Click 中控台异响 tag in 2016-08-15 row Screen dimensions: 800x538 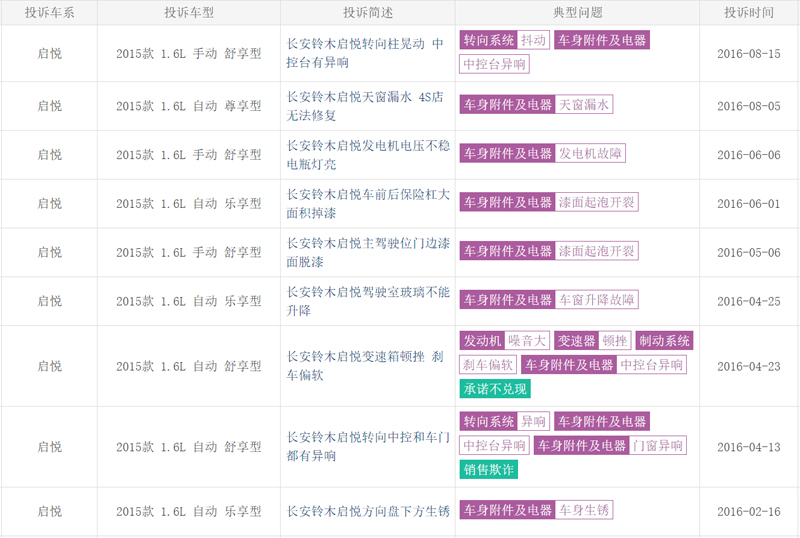pos(494,64)
